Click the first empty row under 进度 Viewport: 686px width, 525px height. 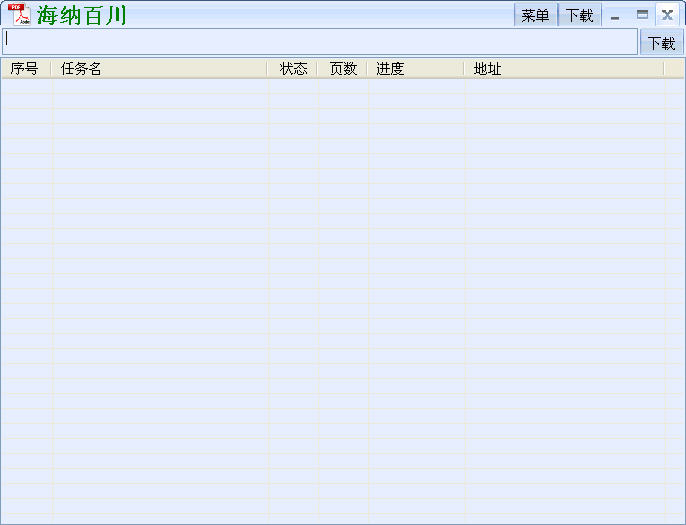[x=416, y=86]
